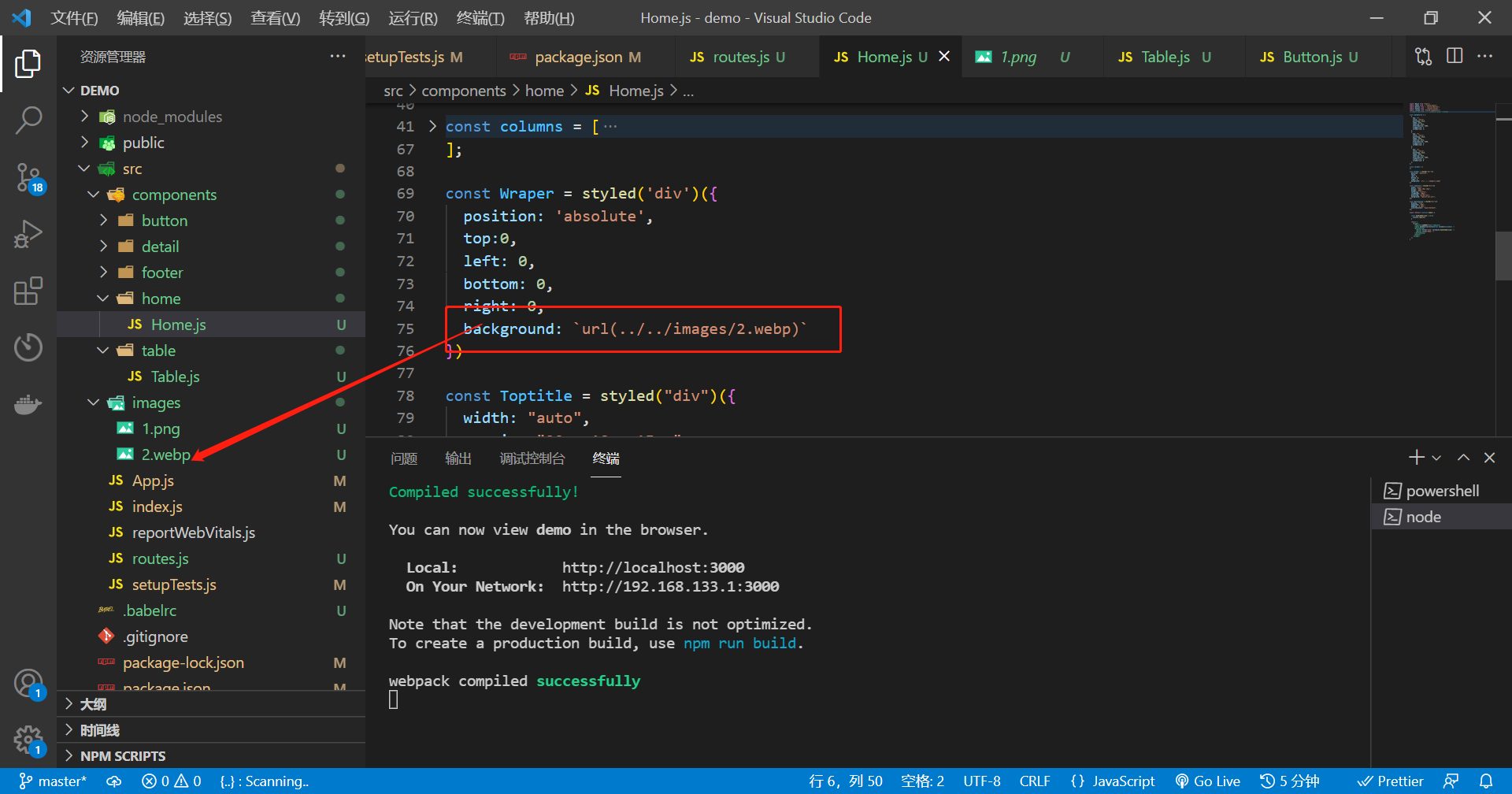Switch to the 调试控制台 debug console tab

coord(532,458)
